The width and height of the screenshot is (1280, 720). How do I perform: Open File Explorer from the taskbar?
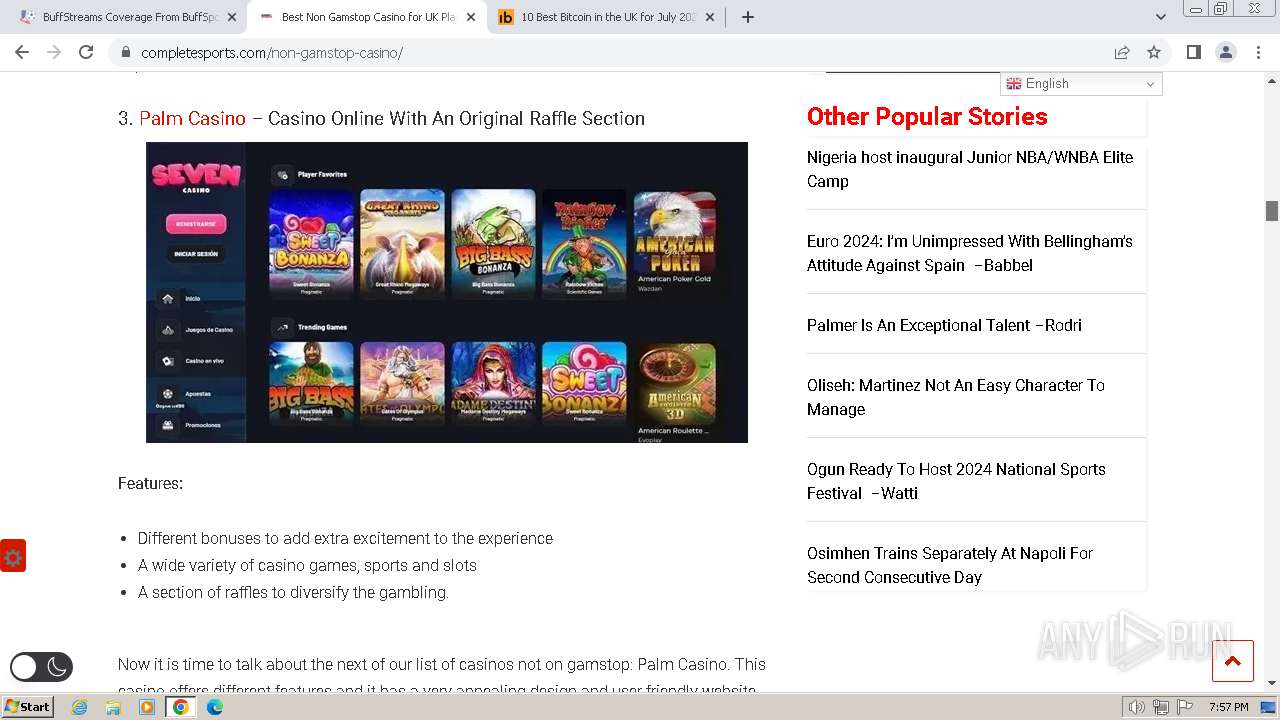pos(113,707)
